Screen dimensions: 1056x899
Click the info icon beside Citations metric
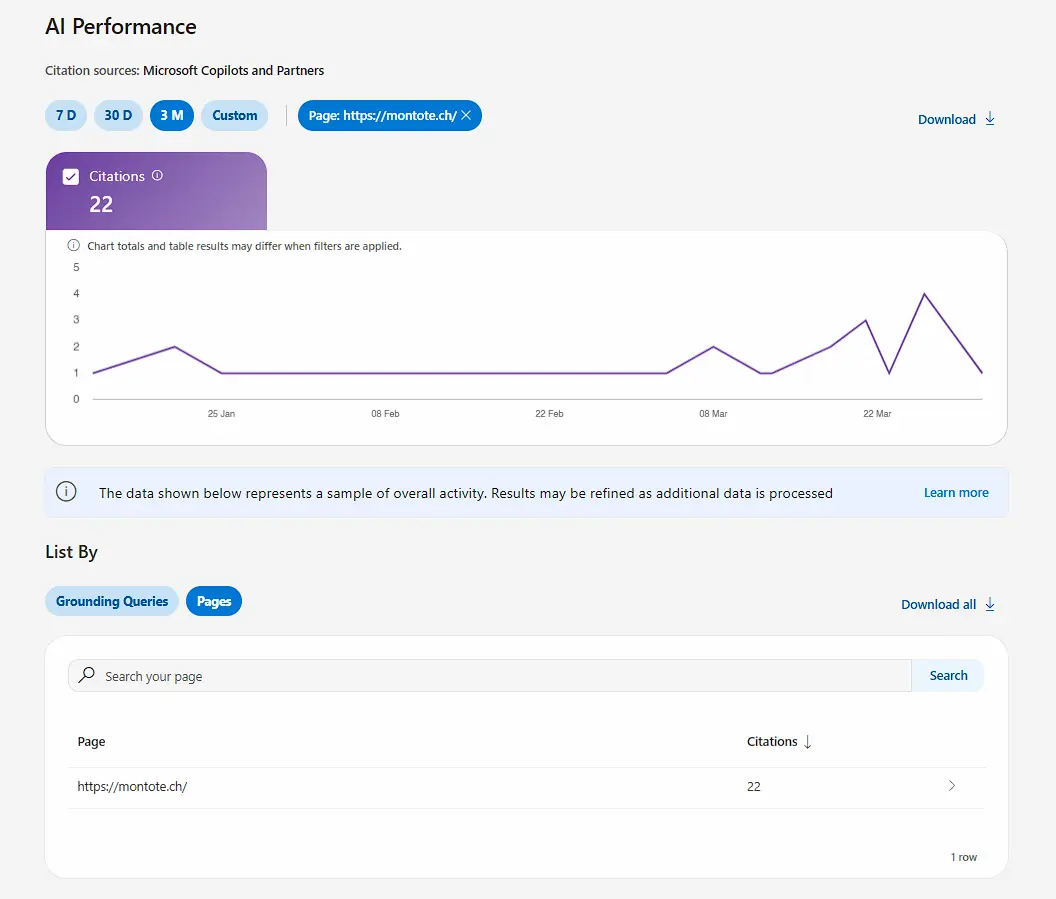coord(157,175)
